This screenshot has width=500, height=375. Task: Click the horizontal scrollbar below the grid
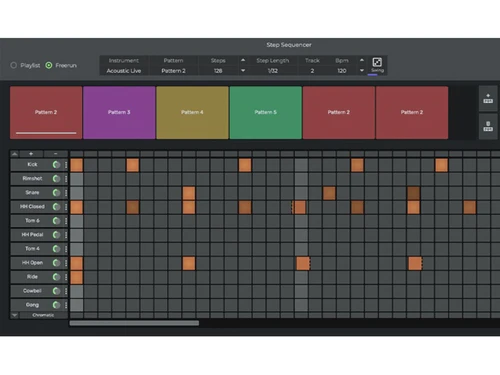pyautogui.click(x=134, y=323)
